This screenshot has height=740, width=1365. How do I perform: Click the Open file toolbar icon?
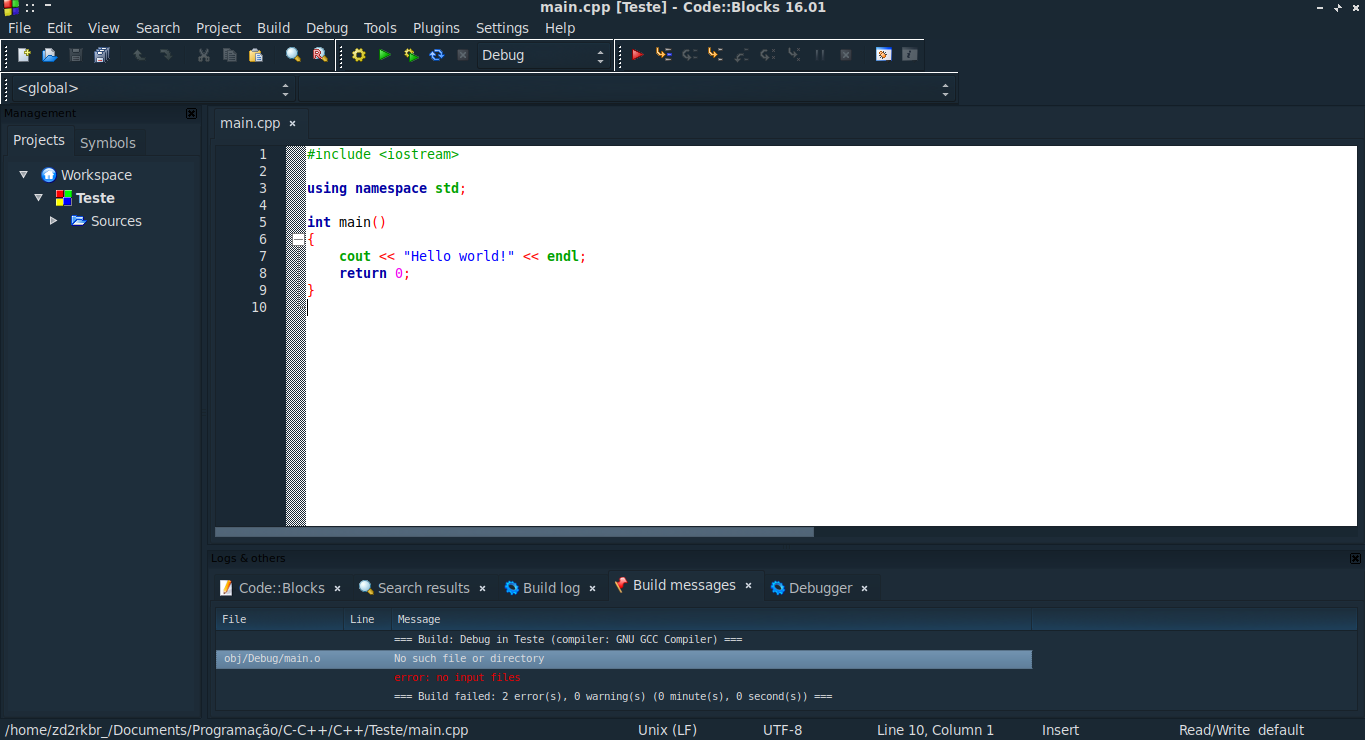tap(49, 55)
